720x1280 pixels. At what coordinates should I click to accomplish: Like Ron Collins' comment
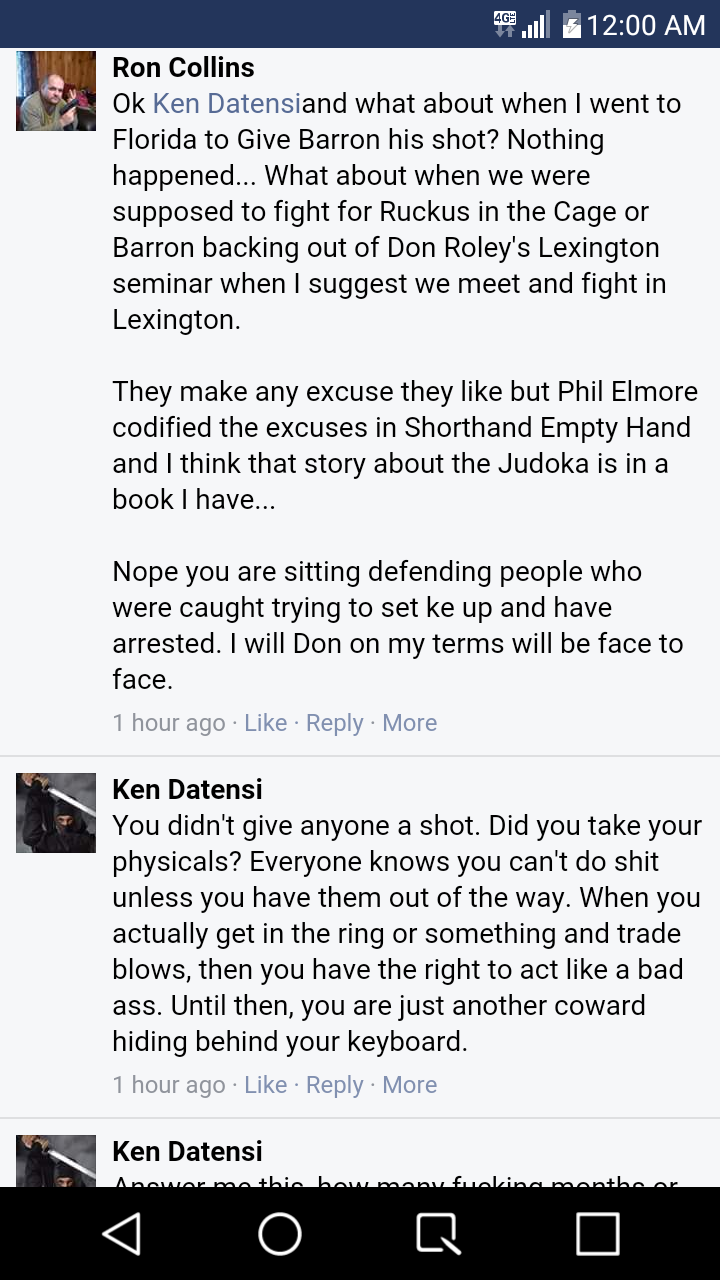[266, 723]
